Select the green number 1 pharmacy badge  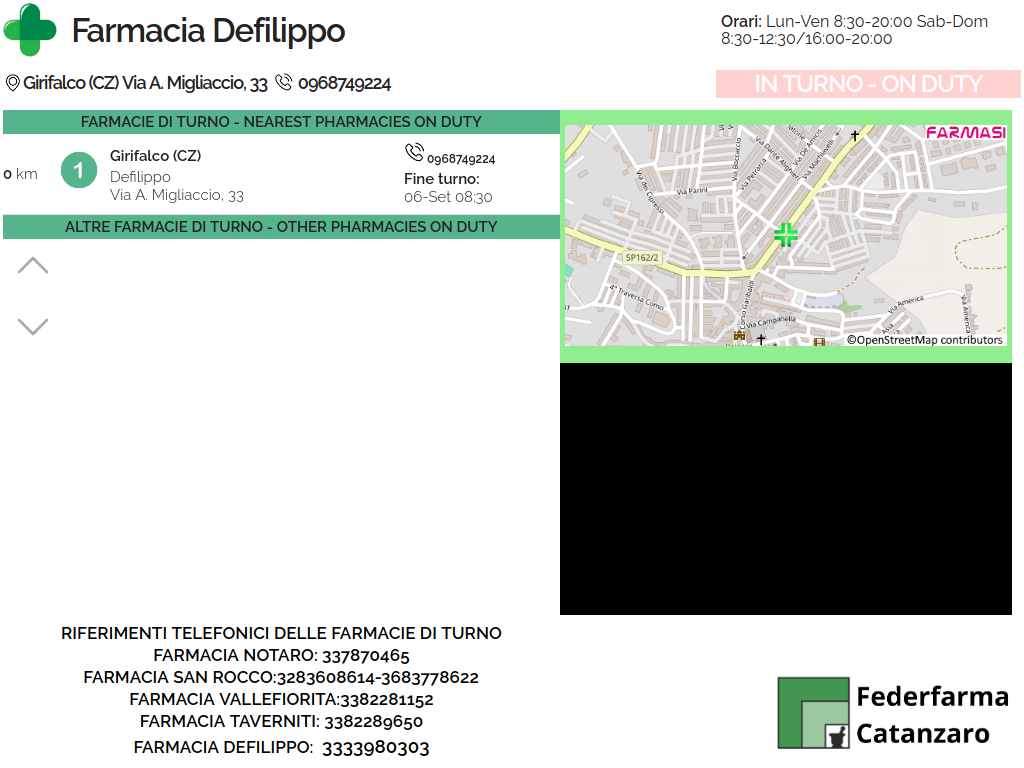tap(79, 170)
